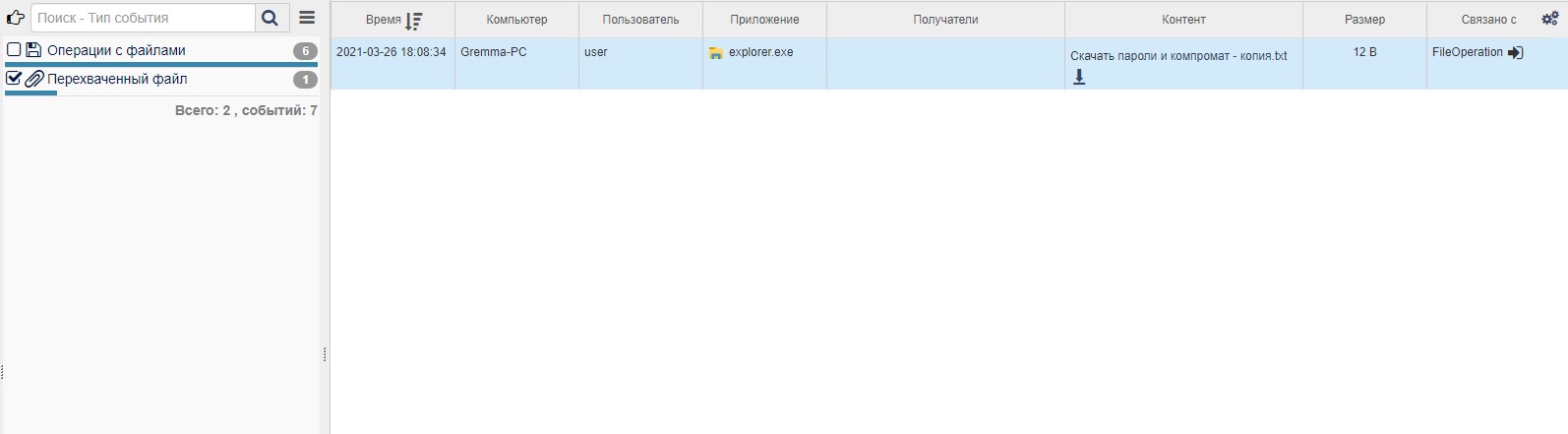Click the magnifier search button
The image size is (1568, 434).
coord(270,18)
